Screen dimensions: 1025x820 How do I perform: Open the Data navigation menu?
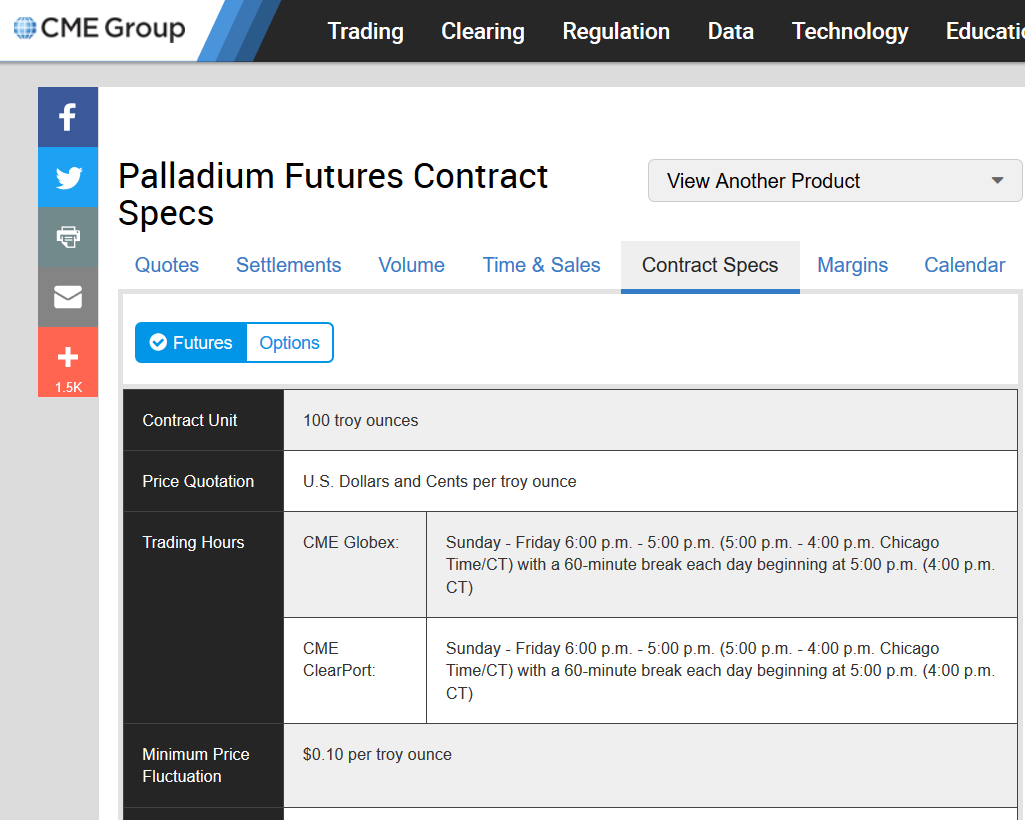coord(731,31)
